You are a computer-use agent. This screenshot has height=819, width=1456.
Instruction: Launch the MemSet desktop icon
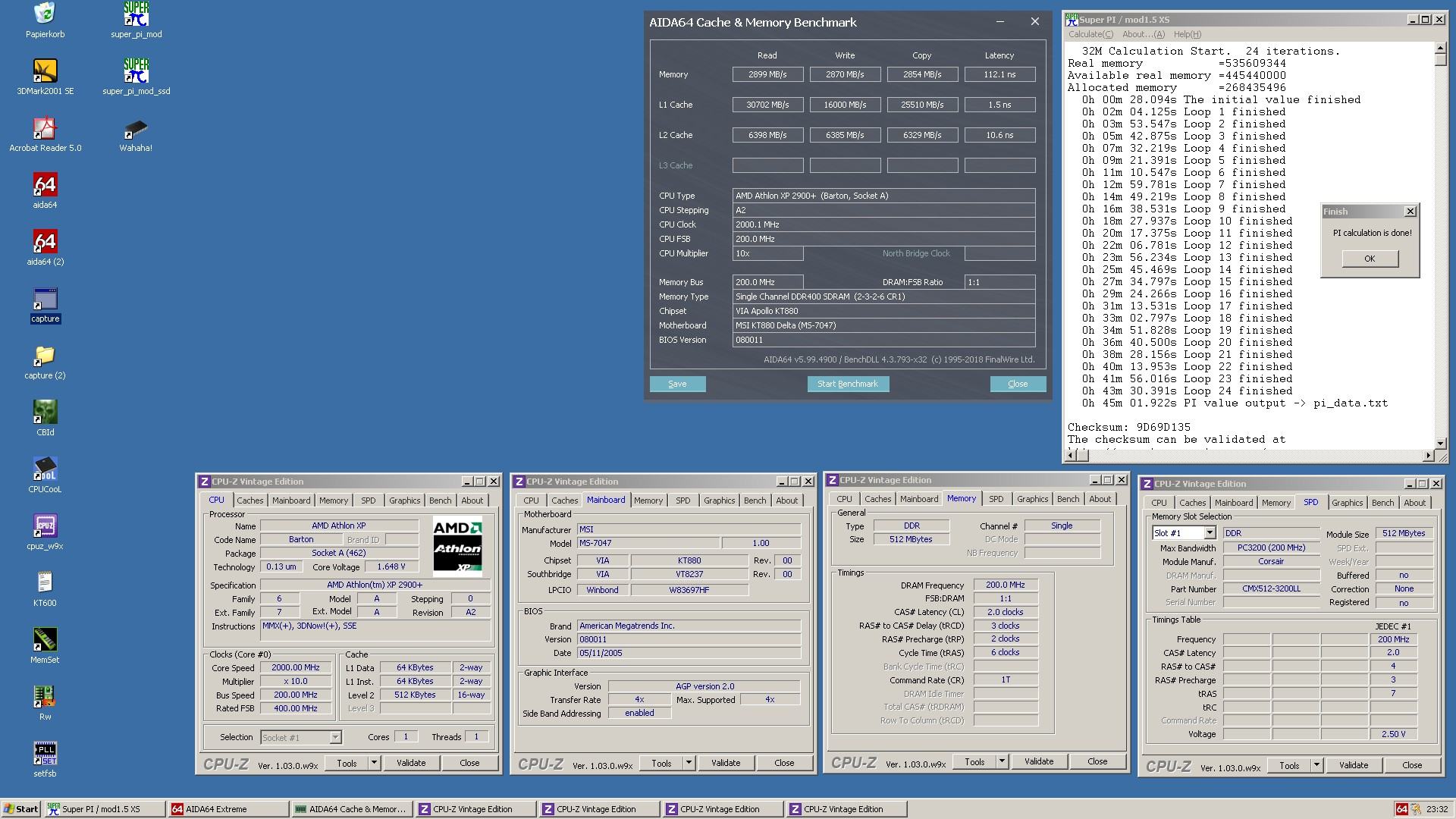(x=45, y=646)
